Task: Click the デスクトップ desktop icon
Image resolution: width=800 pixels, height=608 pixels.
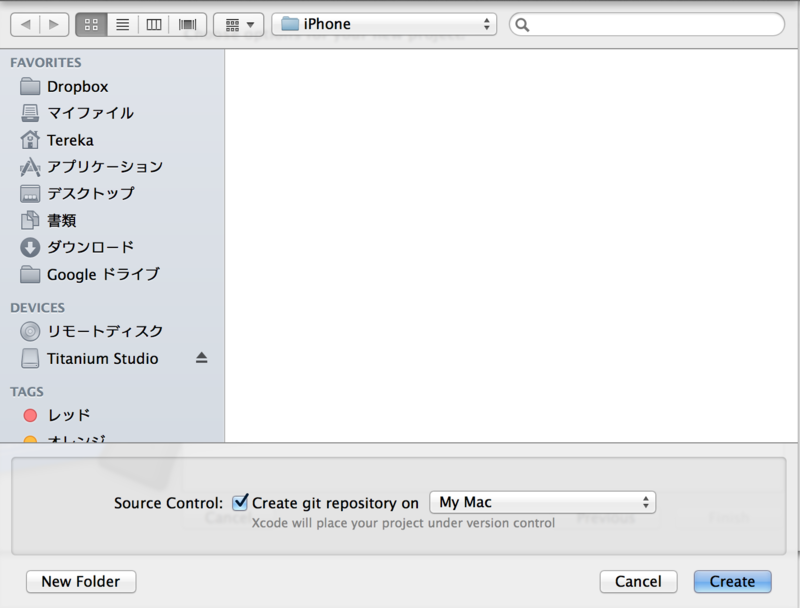Action: [30, 194]
